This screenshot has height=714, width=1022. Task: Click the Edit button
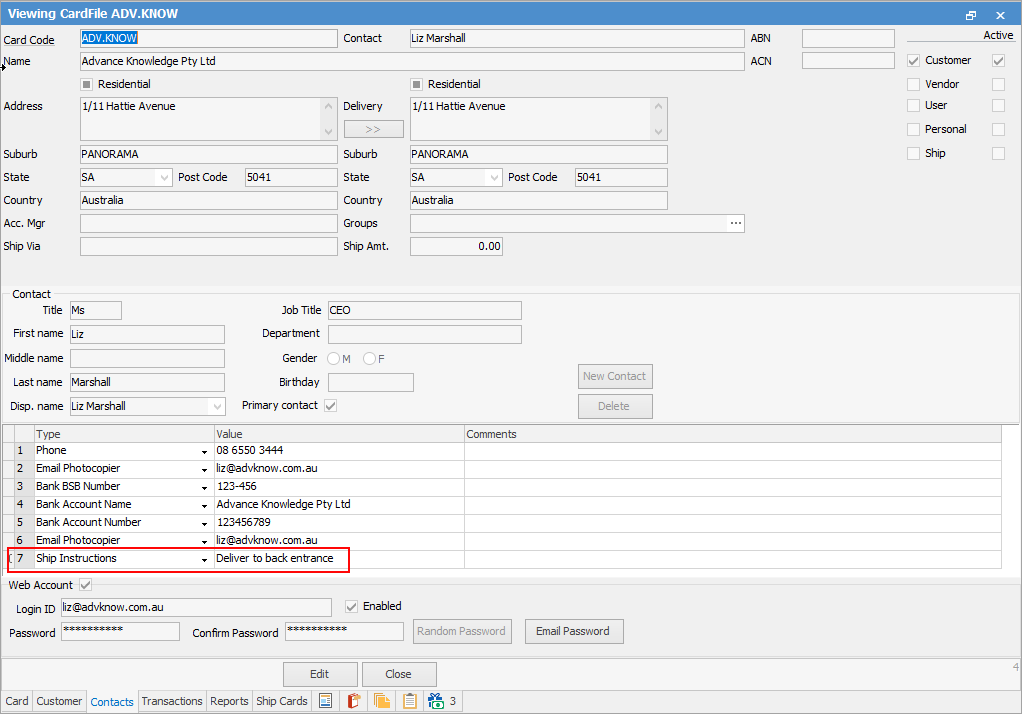click(x=319, y=674)
